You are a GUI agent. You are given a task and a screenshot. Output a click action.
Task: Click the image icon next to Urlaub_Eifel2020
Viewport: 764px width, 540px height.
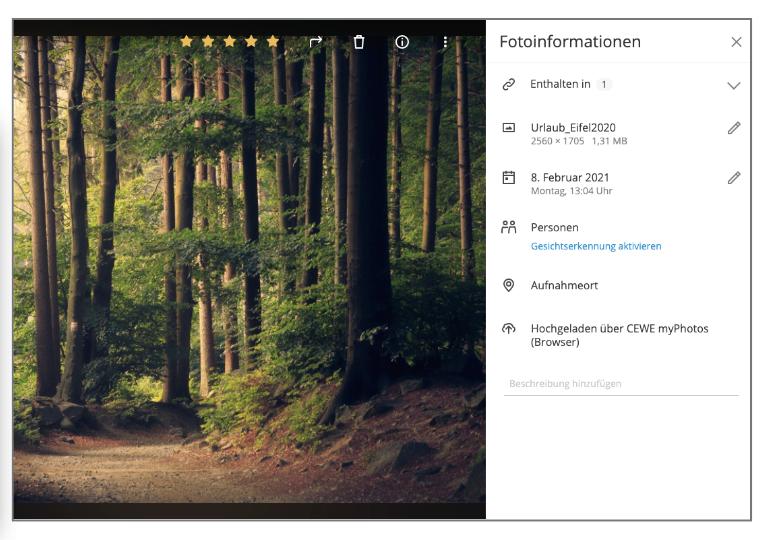point(509,128)
